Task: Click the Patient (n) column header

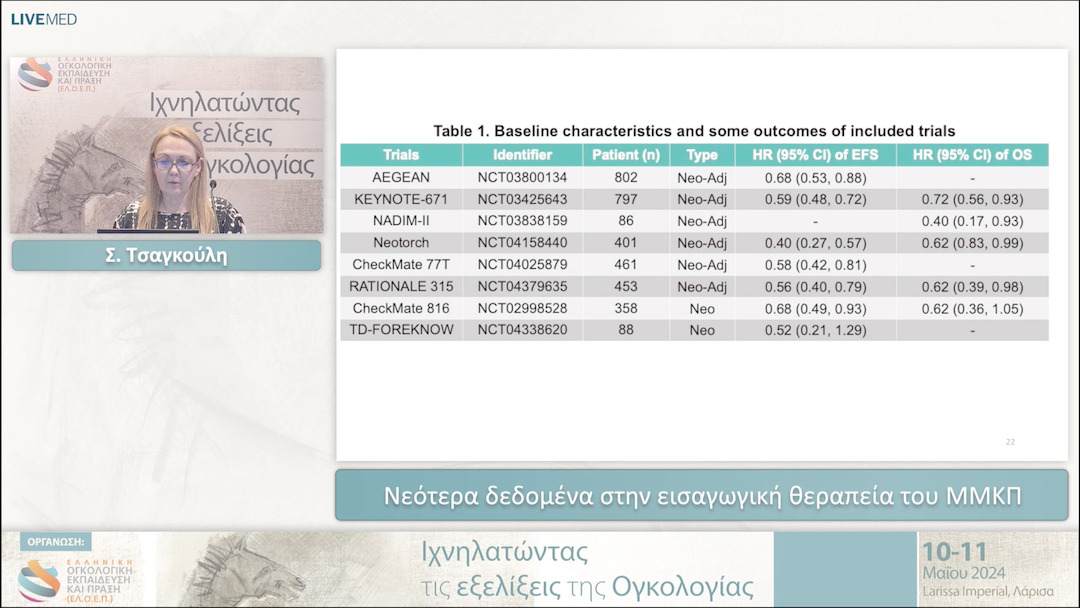Action: pos(626,154)
